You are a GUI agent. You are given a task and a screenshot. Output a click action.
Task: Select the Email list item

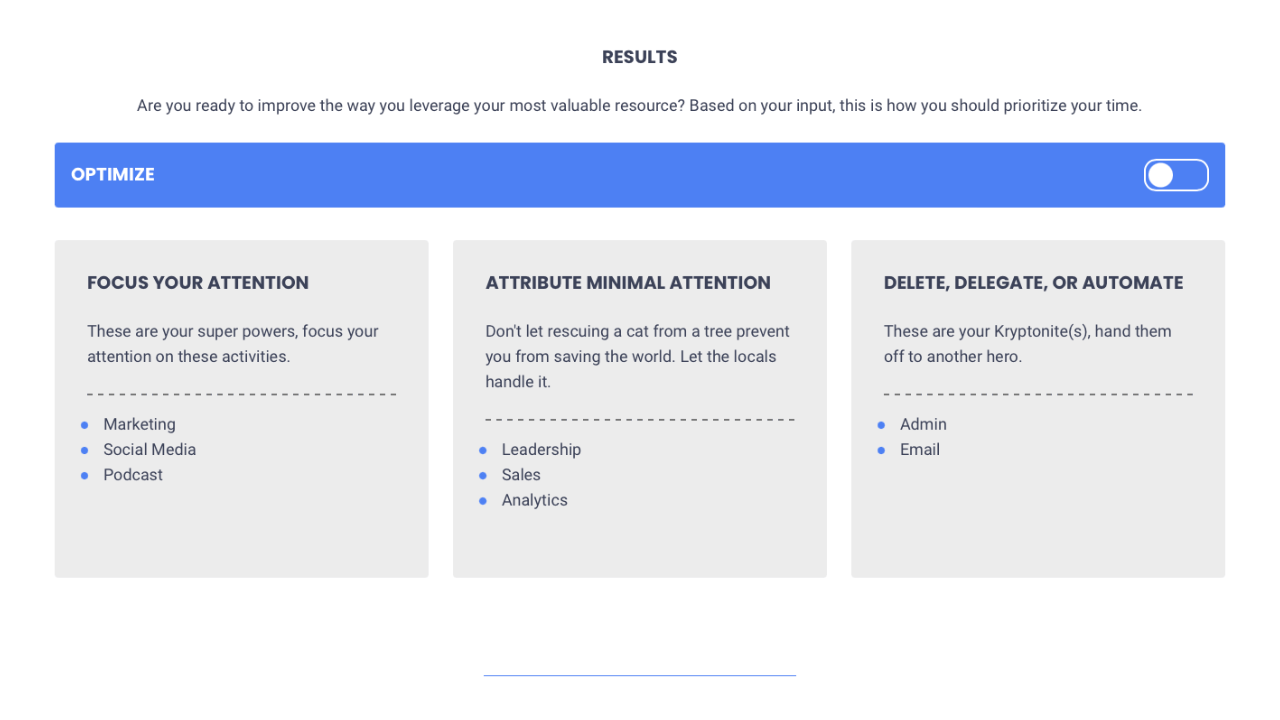click(920, 449)
